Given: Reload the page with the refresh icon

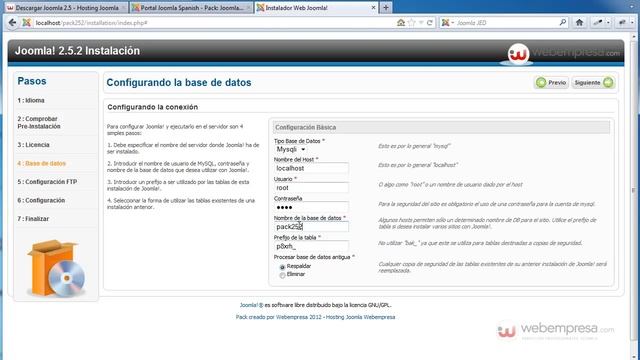Looking at the screenshot, I should click(429, 23).
